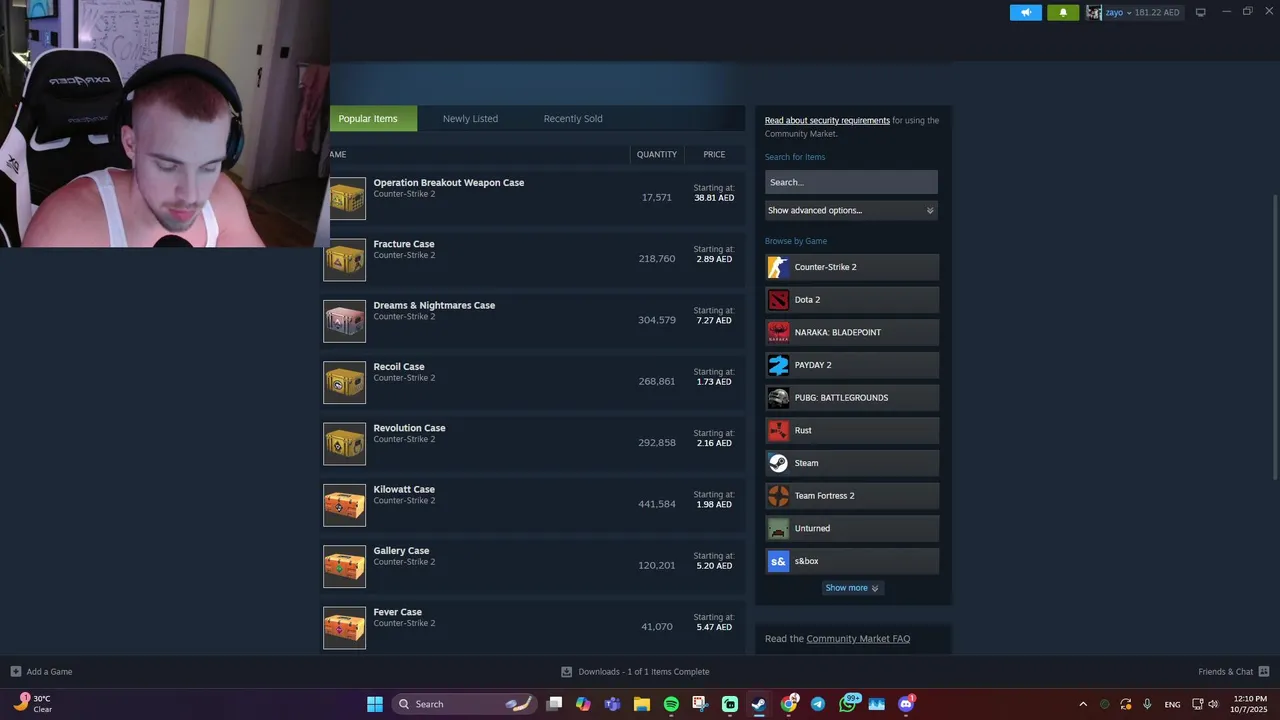Open clock and date flyout

(1249, 704)
